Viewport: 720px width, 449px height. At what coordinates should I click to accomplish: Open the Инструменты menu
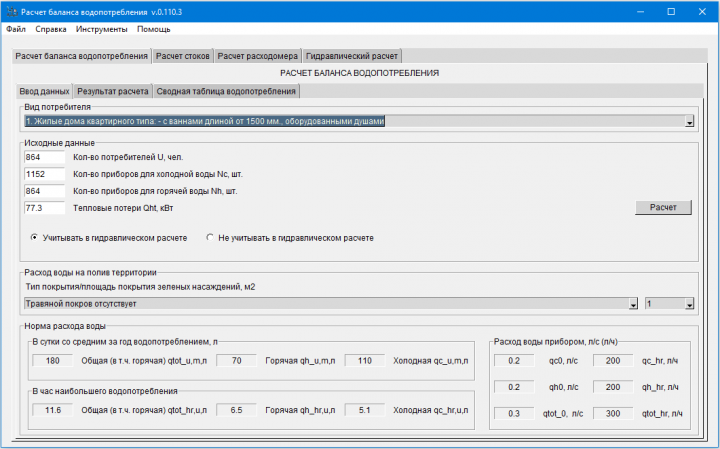click(x=101, y=29)
